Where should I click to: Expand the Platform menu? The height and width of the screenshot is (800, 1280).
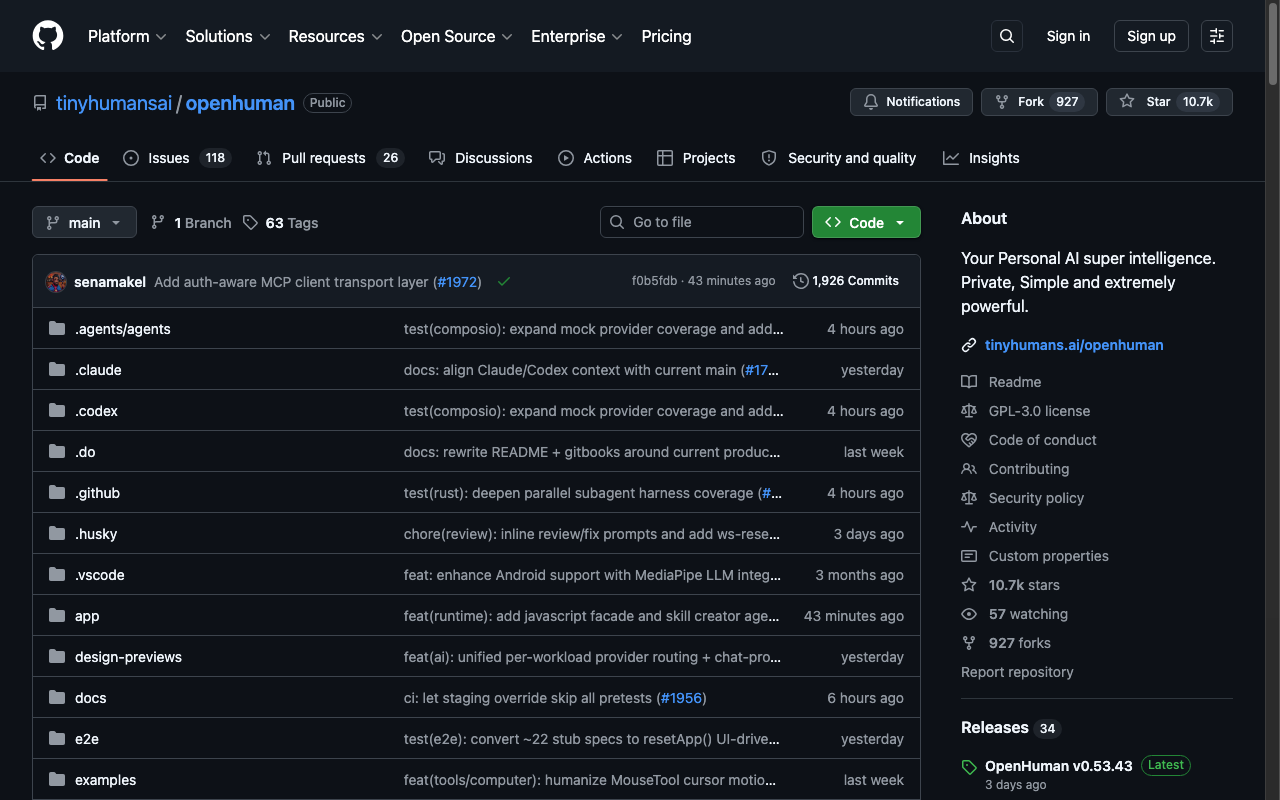pos(127,36)
